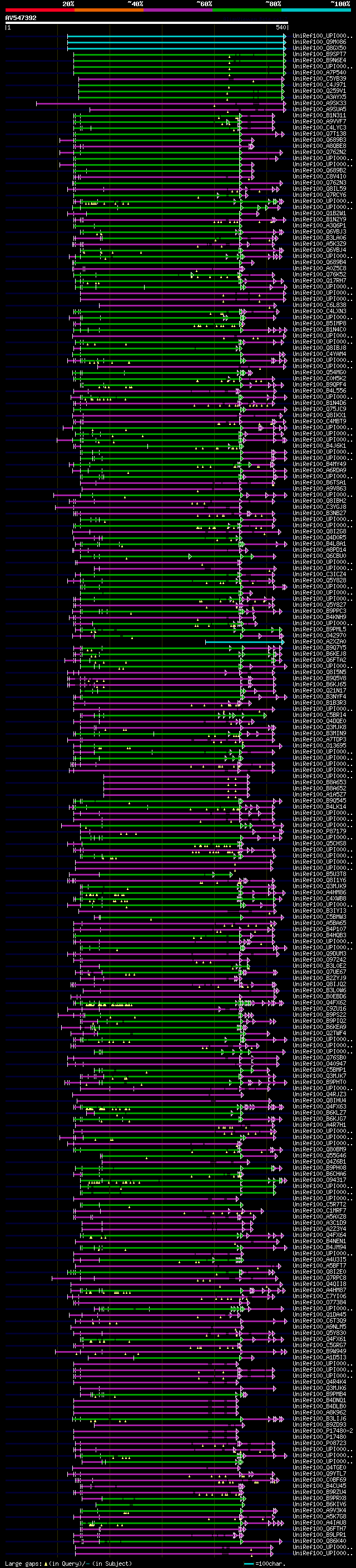Screen dimensions: 356x1568
Task: Select hit label UniRef100_Q8IL59
Action: click(319, 189)
